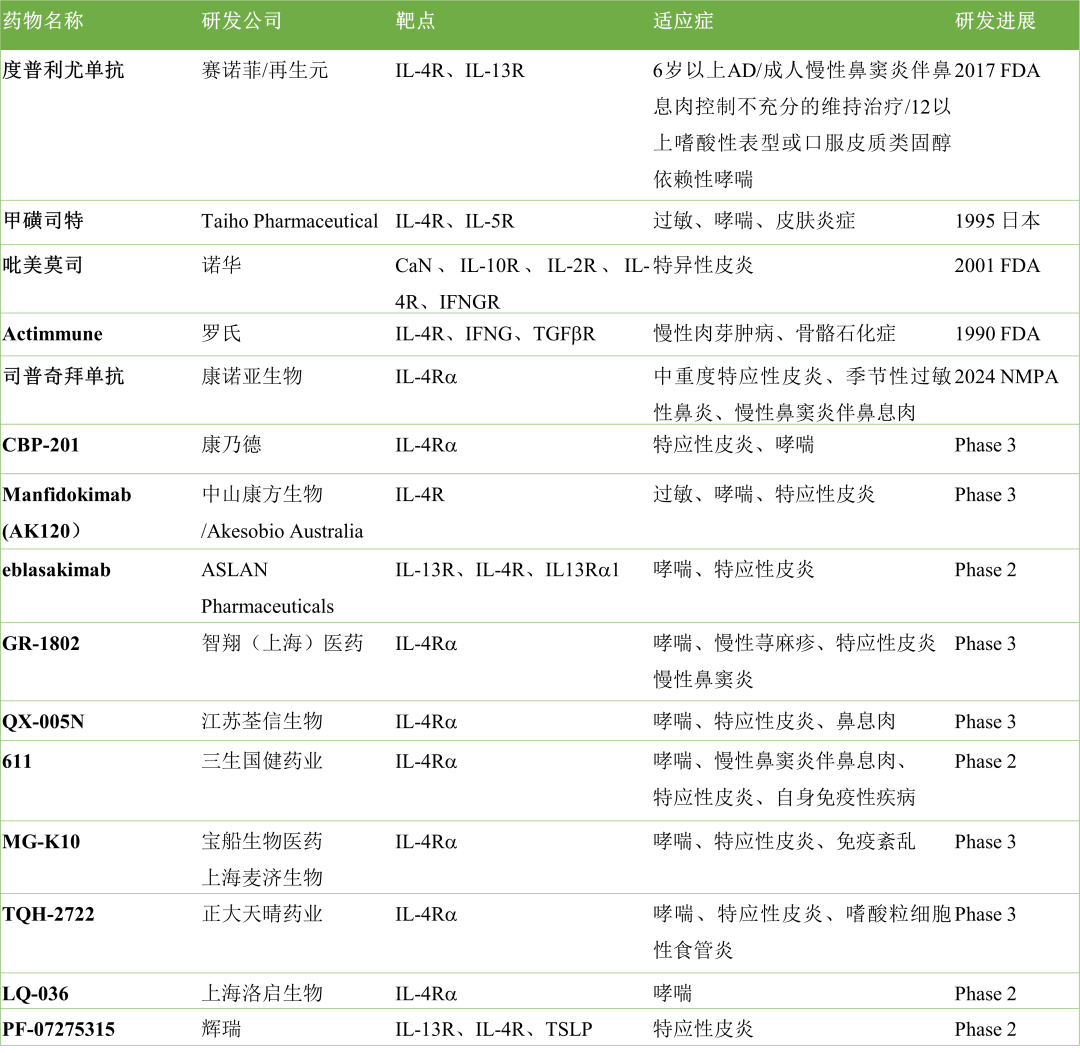The image size is (1080, 1053).
Task: Click indication text 慢性鼻窦炎 in GR-1802 row
Action: 703,680
